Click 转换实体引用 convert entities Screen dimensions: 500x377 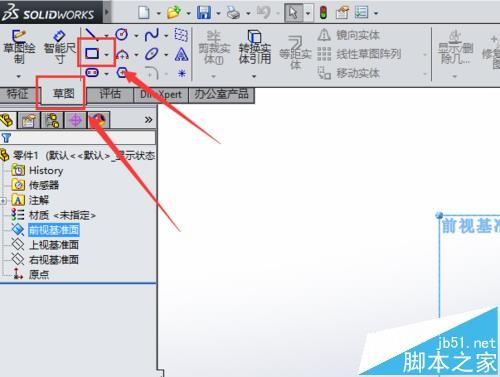tap(254, 47)
